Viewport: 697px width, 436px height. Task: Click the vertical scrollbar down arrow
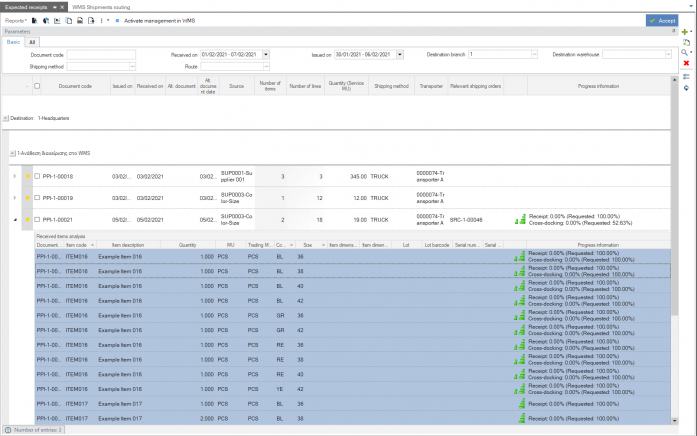click(x=674, y=420)
